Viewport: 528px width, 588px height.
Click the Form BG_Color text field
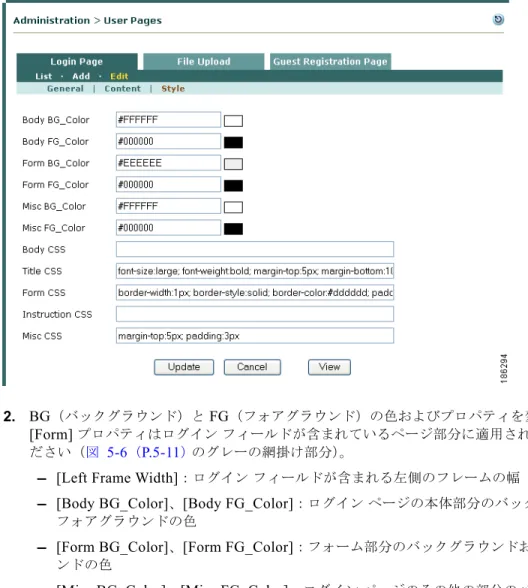click(168, 163)
